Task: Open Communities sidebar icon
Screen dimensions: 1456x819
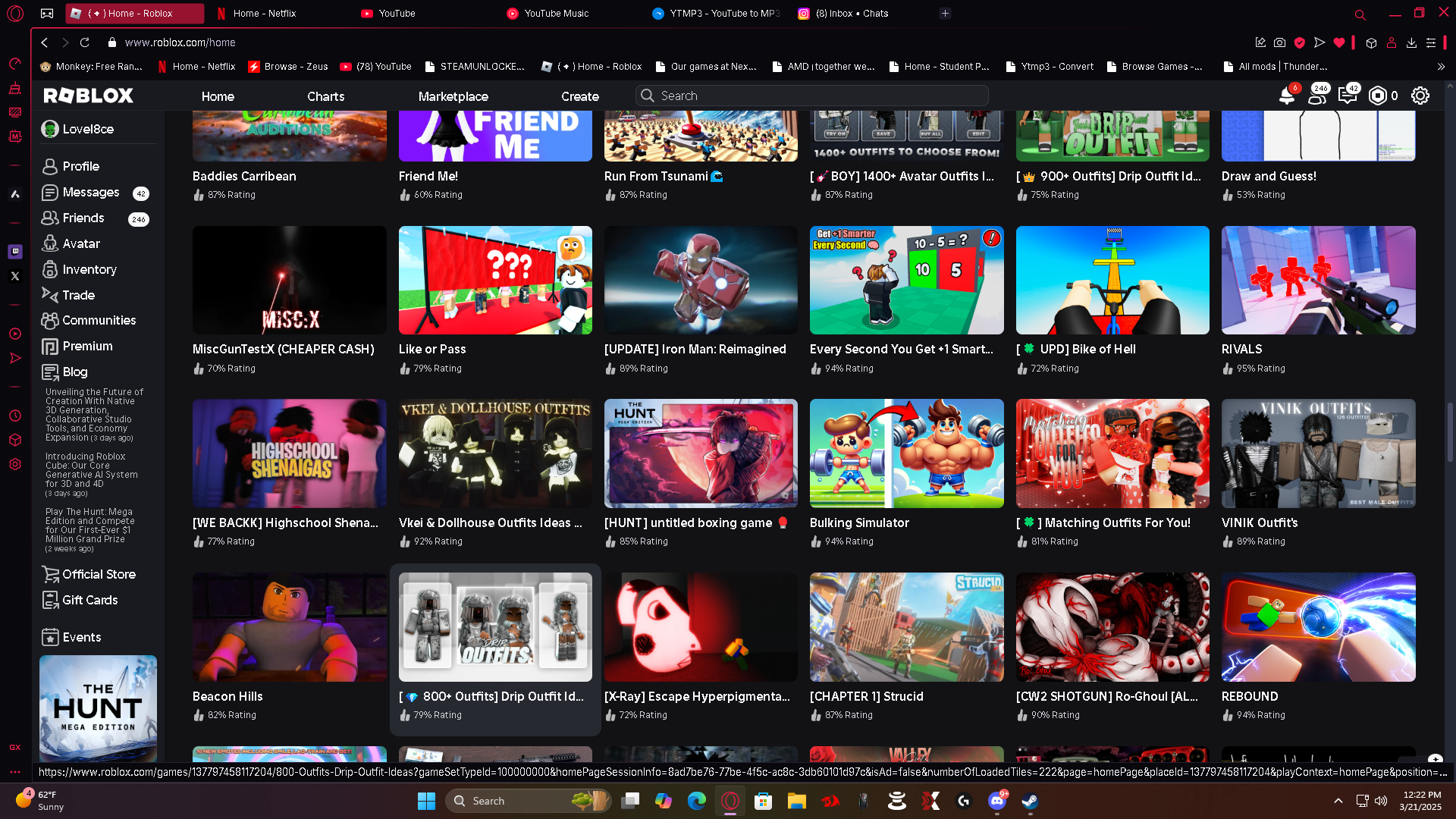Action: coord(50,321)
